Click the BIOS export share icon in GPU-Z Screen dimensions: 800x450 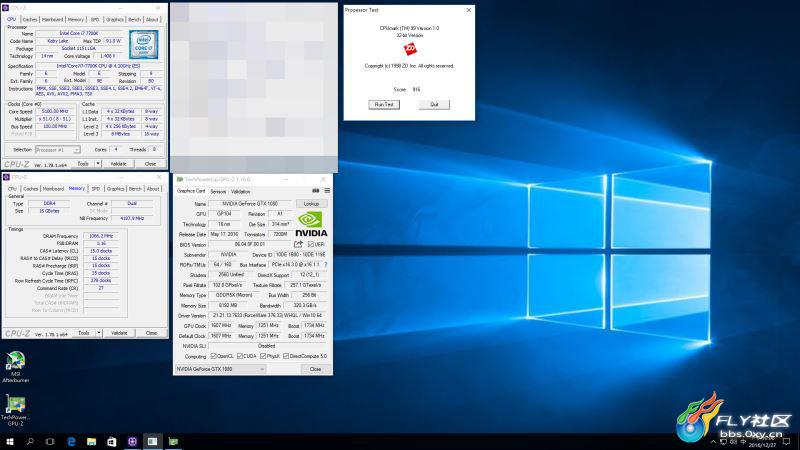pyautogui.click(x=298, y=244)
